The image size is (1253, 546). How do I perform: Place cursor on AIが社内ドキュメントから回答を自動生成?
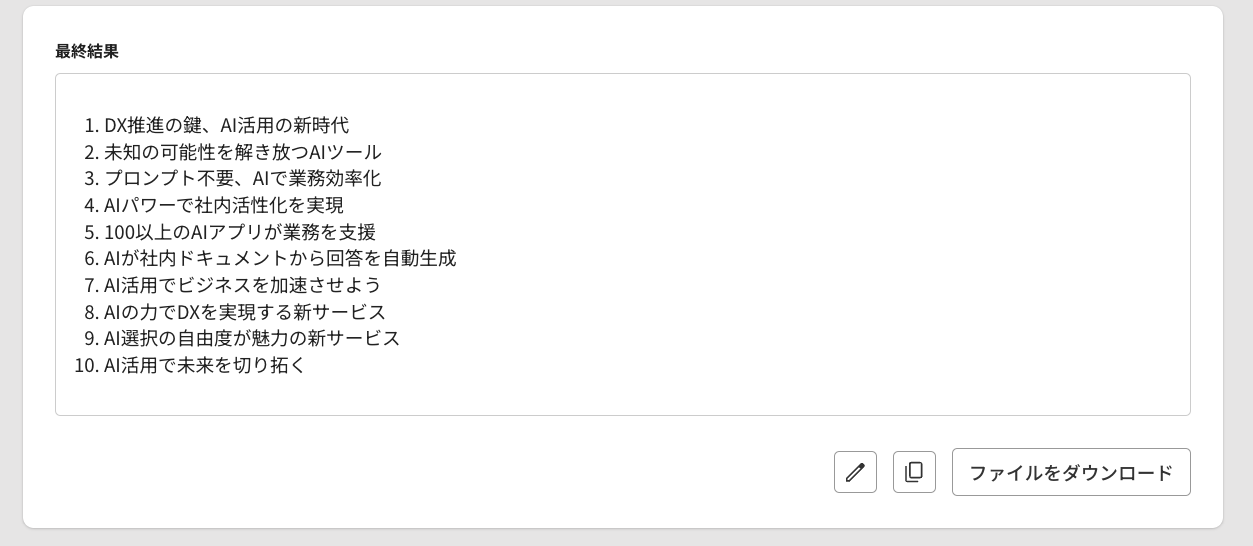[280, 258]
